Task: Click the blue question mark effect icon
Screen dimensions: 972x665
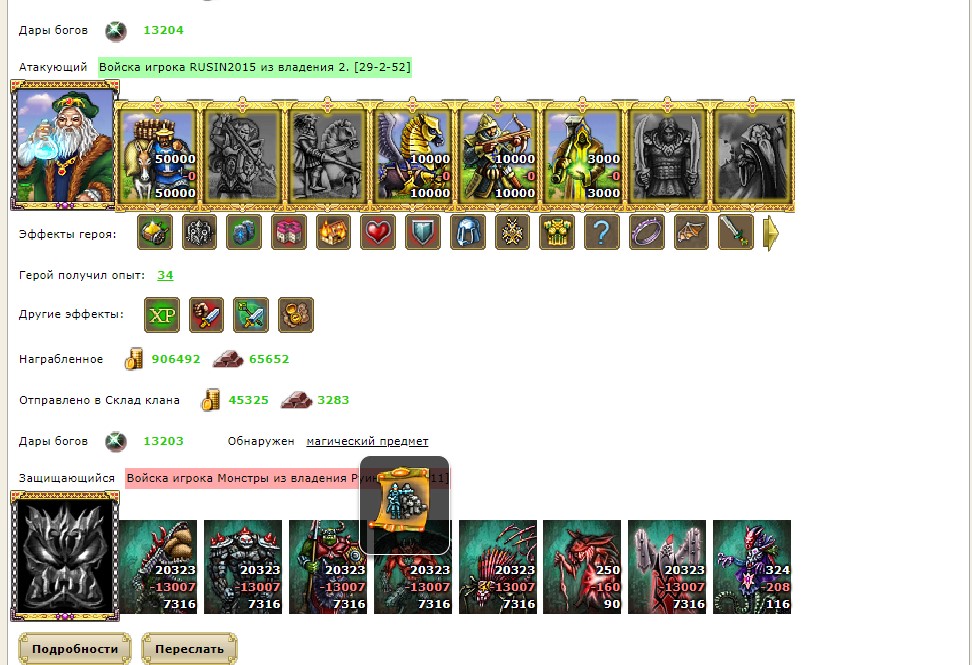Action: [601, 232]
